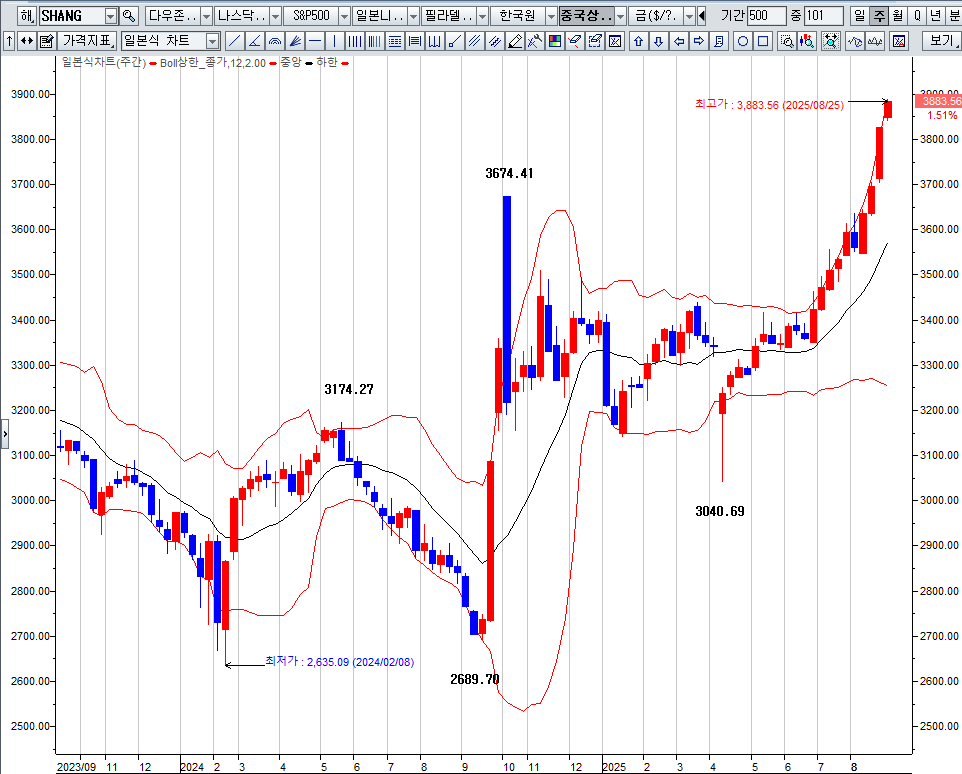Pick the circle shape drawing tool
Screen dimensions: 962x774
(743, 41)
